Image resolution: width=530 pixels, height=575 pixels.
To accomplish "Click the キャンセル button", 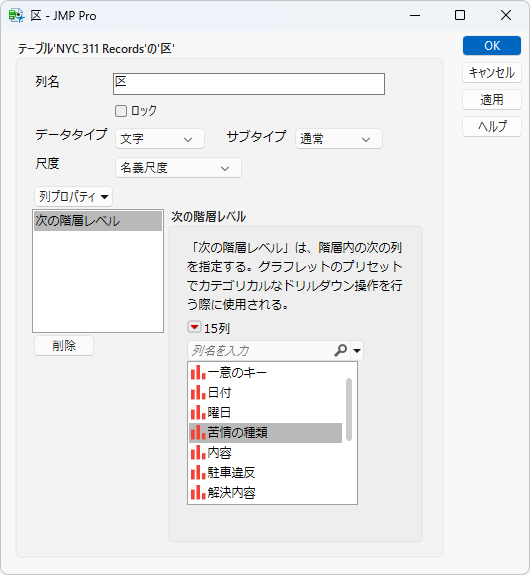I will pos(491,73).
